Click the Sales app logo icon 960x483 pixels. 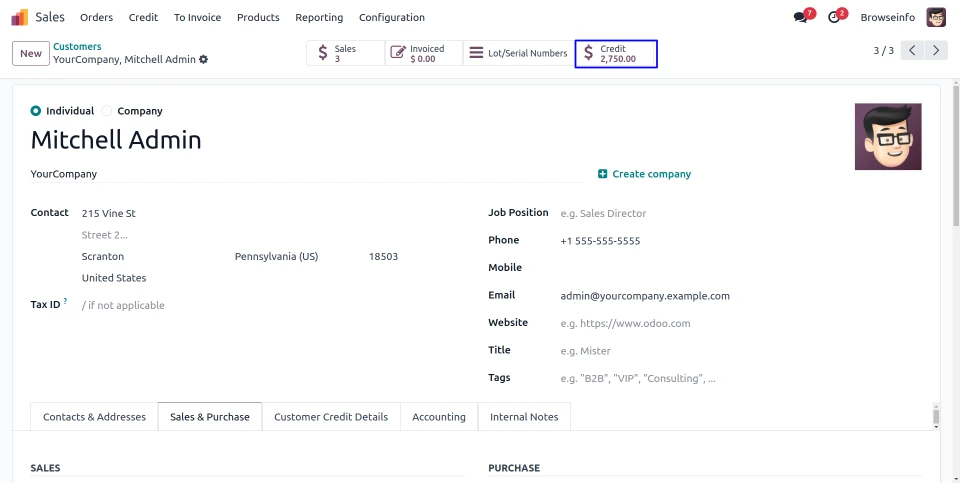coord(20,17)
